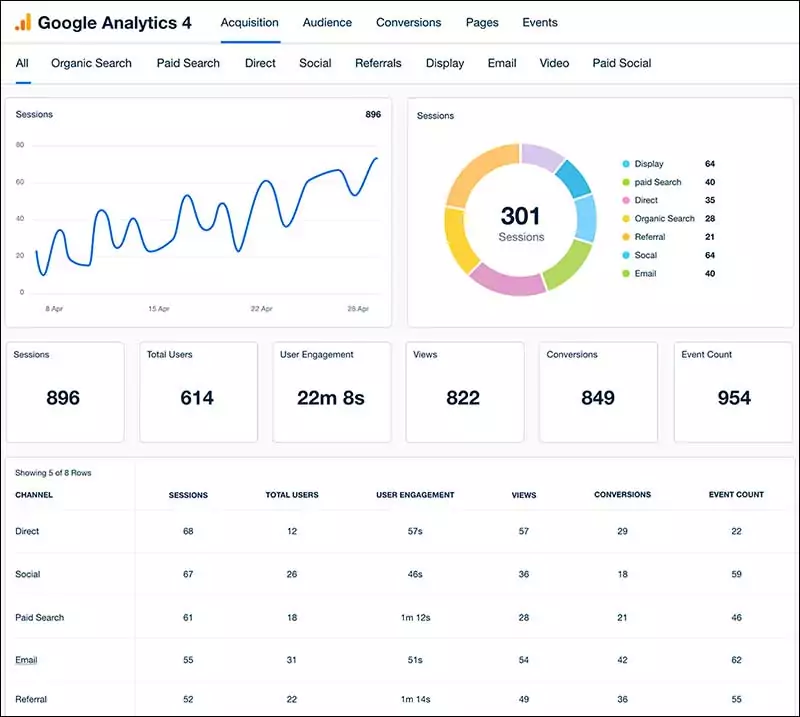Click the Organic Search legend value 28
This screenshot has width=800, height=717.
point(710,218)
